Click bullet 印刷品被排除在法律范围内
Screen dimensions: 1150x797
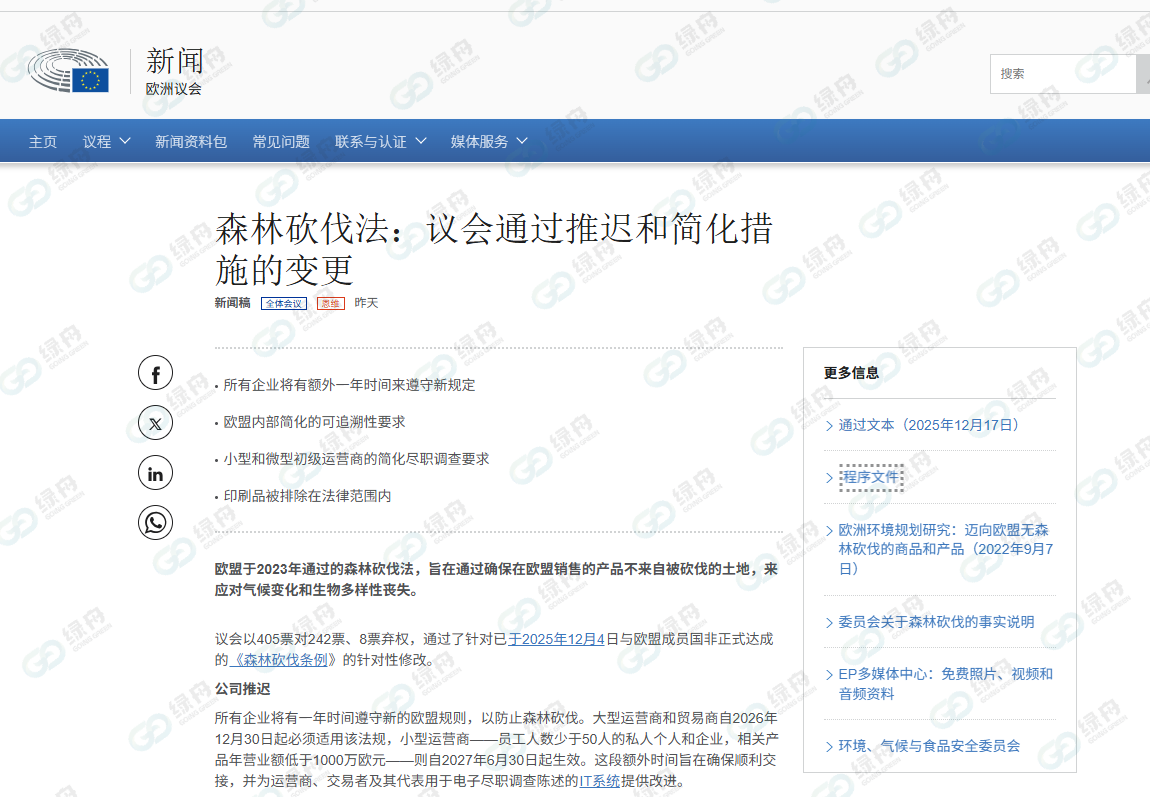(307, 496)
